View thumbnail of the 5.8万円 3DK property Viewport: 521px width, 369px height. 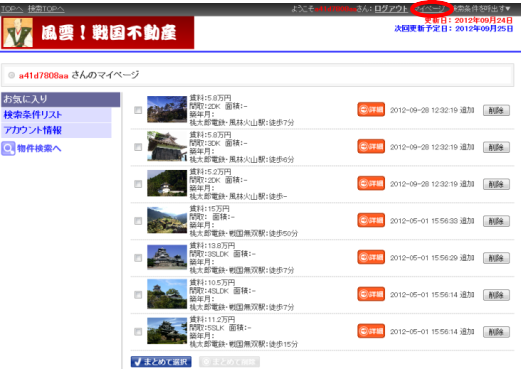167,146
